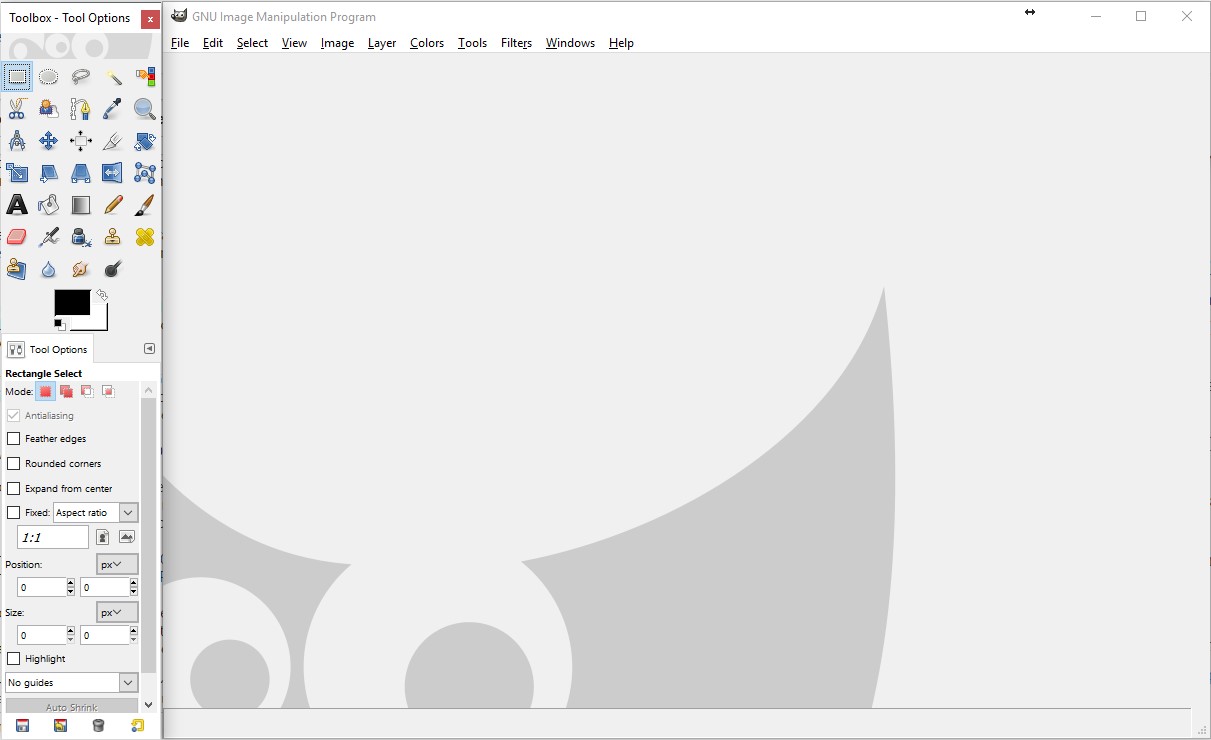This screenshot has width=1211, height=740.
Task: Open the Filters menu
Action: (516, 43)
